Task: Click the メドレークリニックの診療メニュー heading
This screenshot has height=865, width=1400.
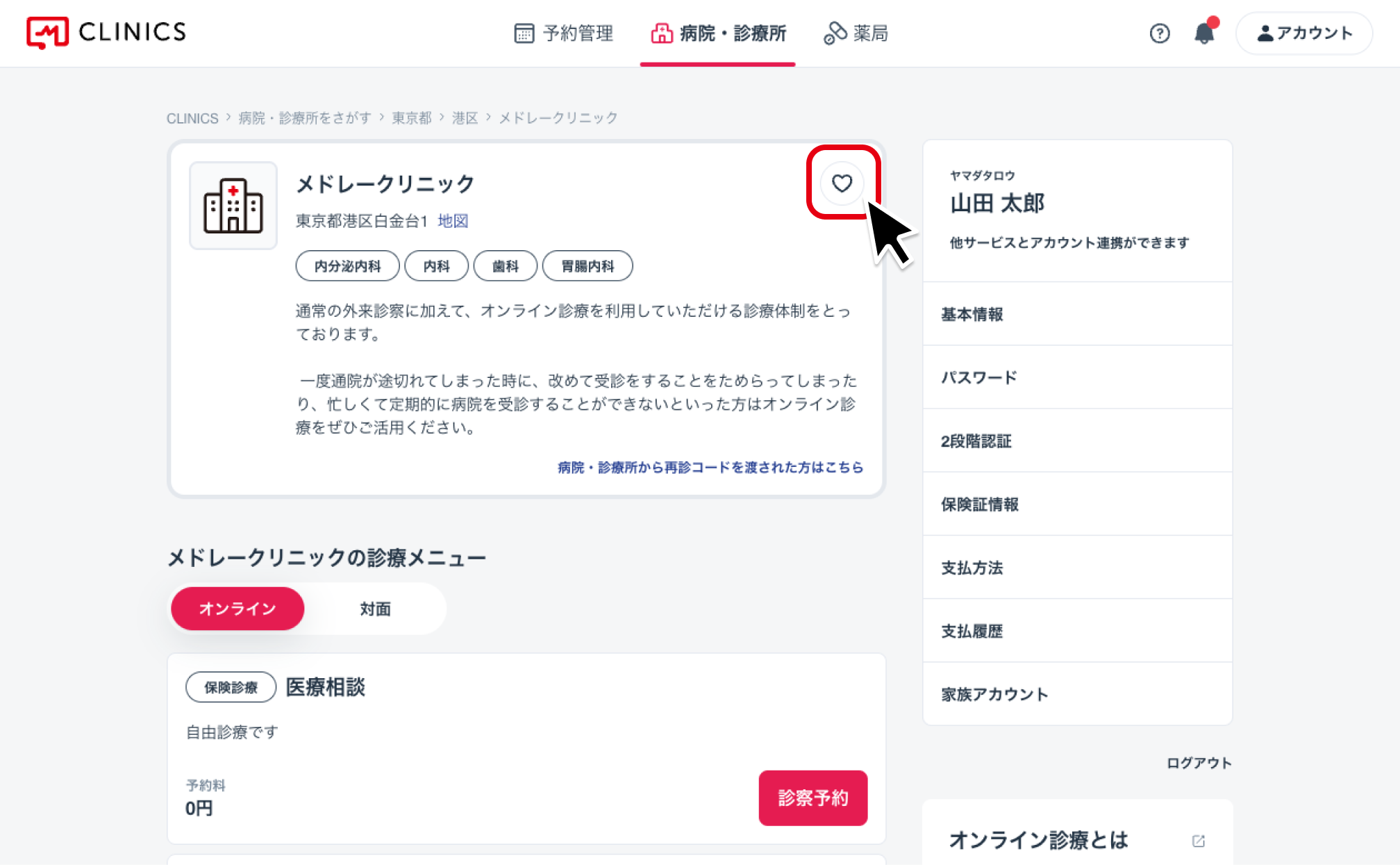Action: coord(326,557)
